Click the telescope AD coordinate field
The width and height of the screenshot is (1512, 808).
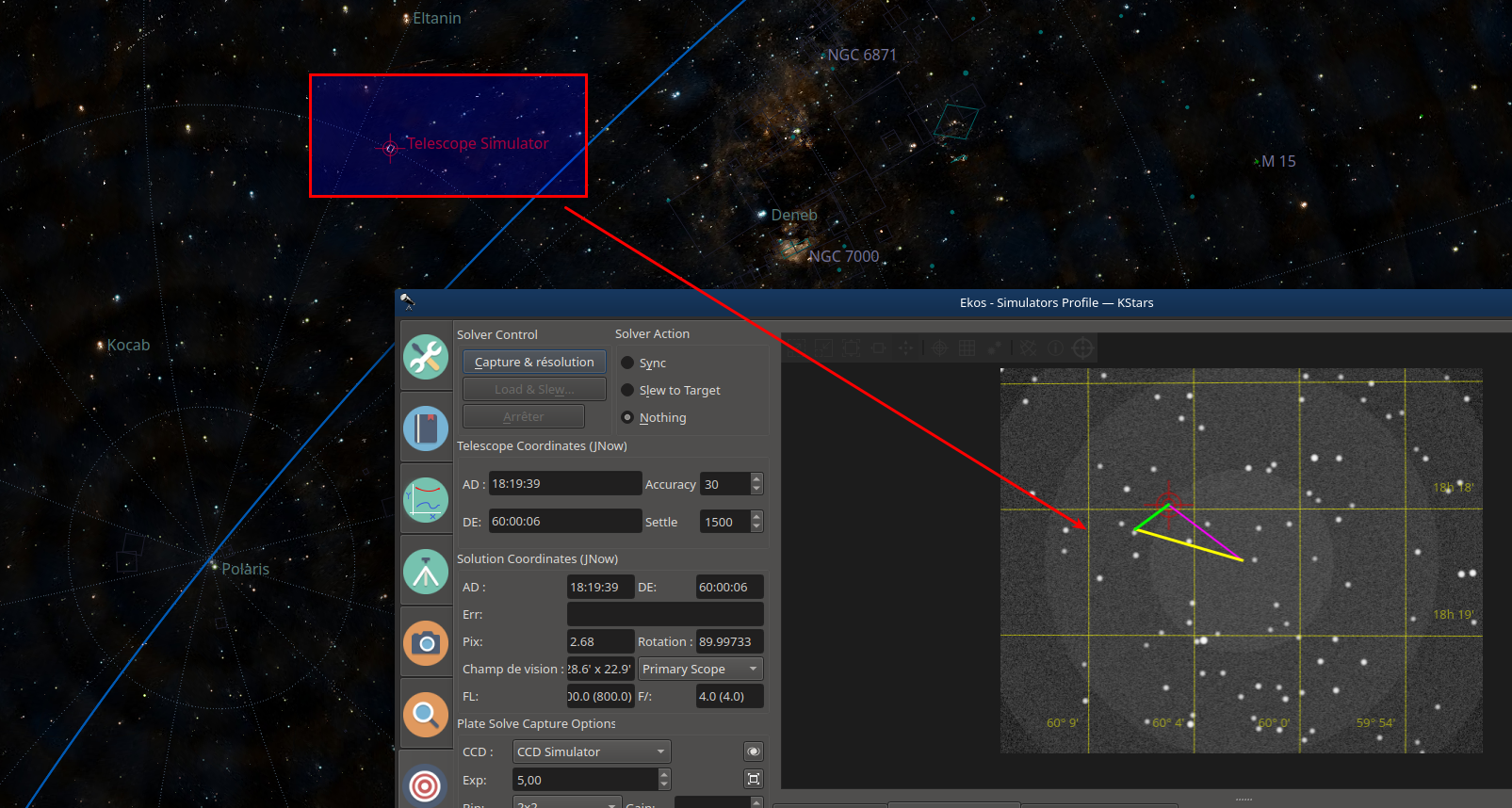point(565,483)
